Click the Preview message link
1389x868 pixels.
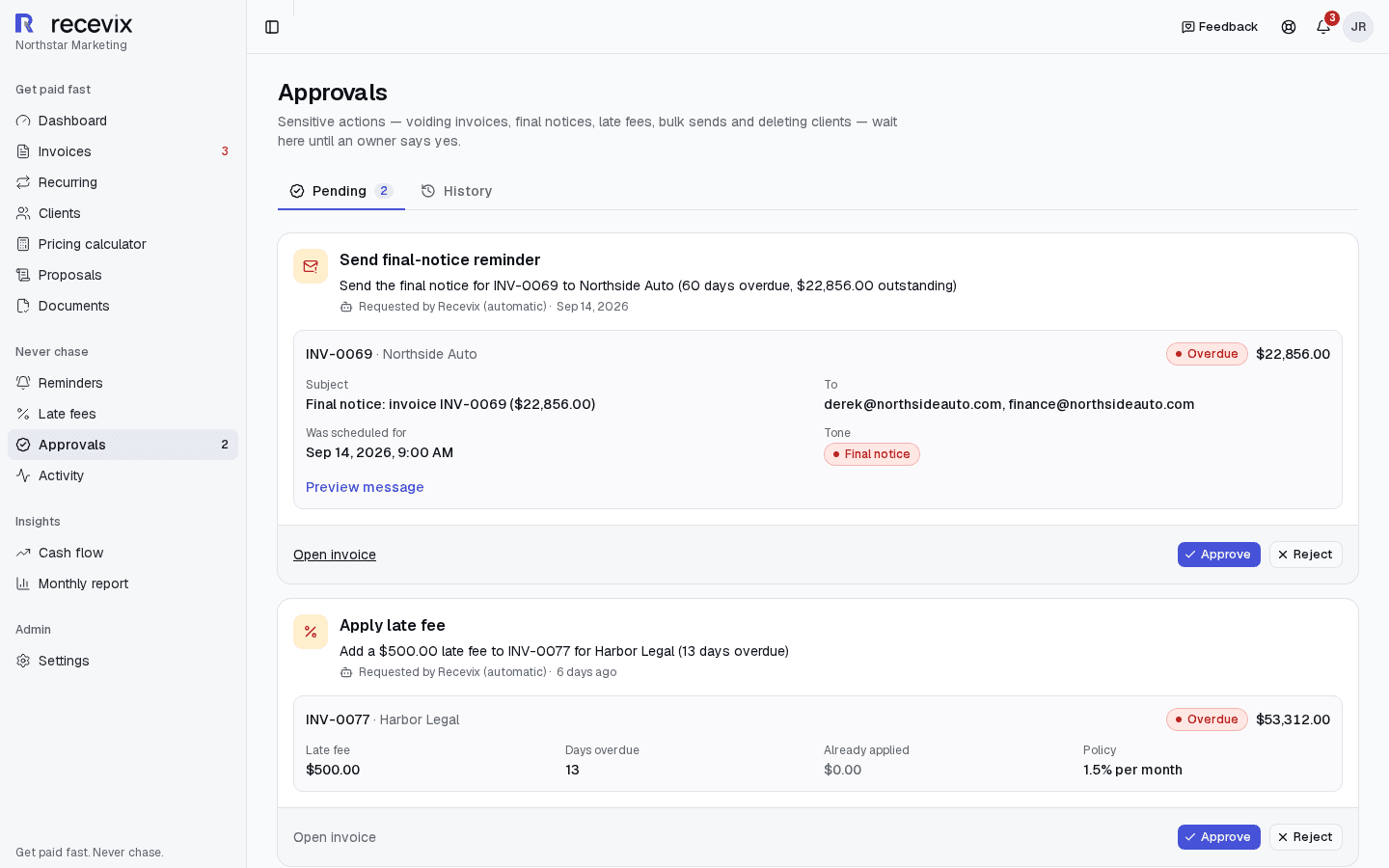[x=365, y=487]
